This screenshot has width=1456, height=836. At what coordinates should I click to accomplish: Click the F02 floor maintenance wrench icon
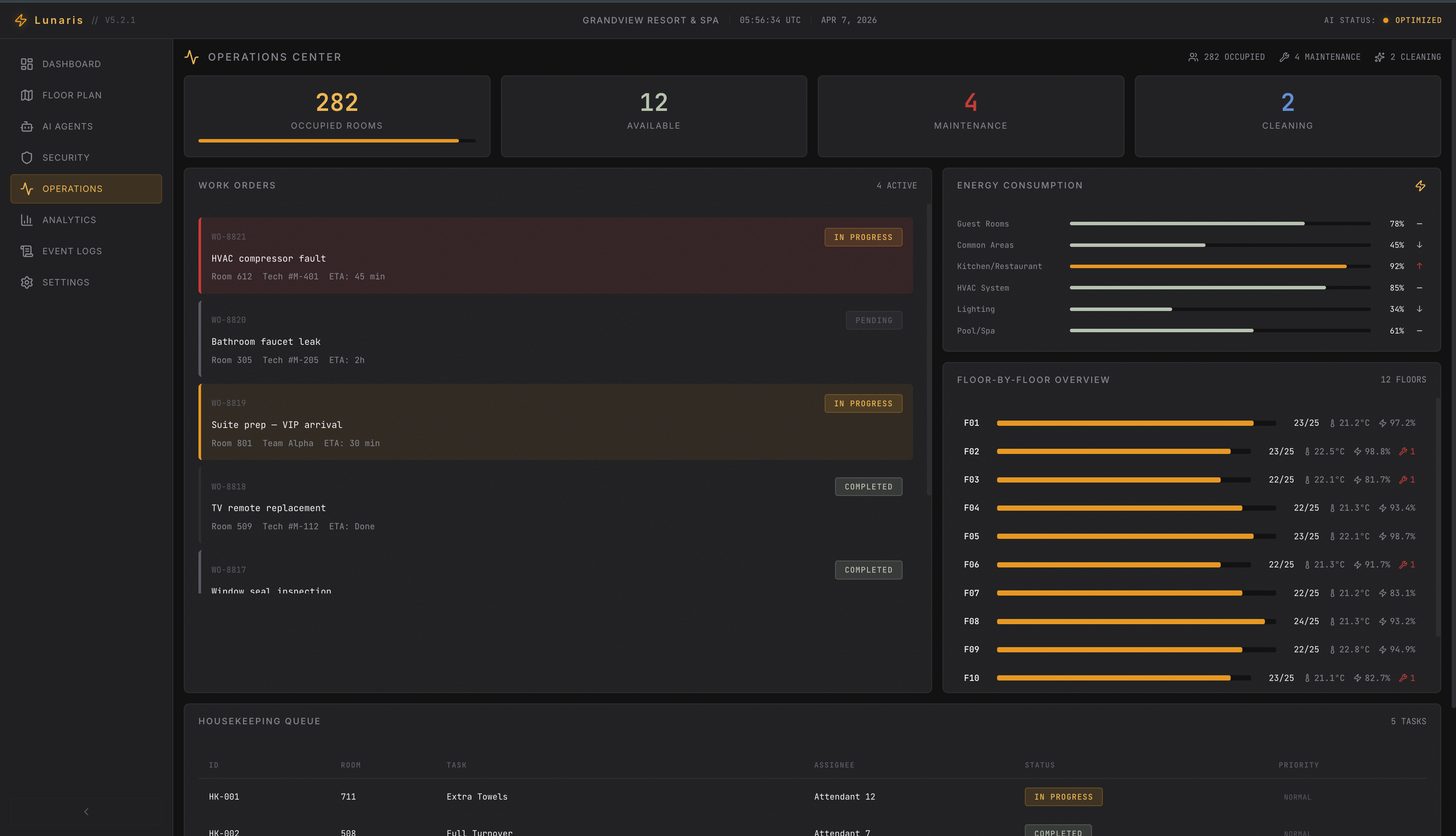click(1403, 451)
